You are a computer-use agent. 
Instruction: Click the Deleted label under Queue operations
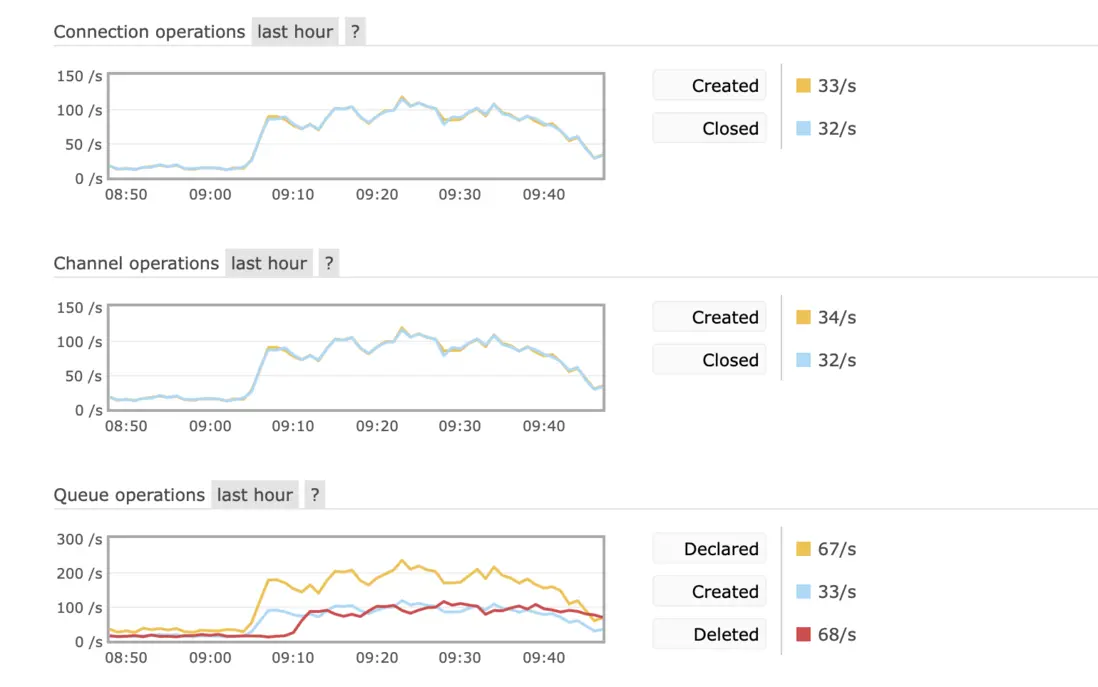(x=710, y=634)
